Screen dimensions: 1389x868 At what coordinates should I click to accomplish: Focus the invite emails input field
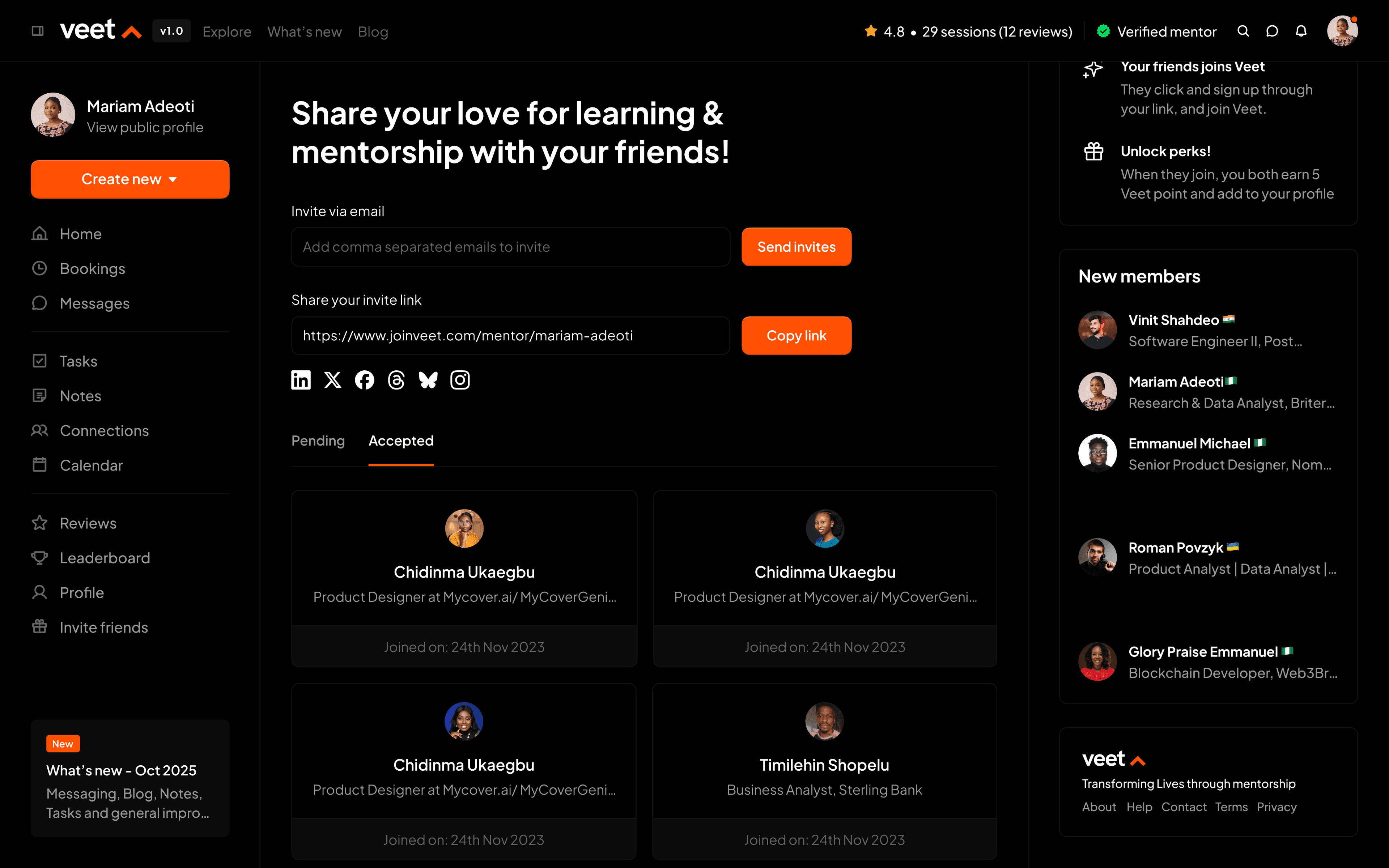pos(511,247)
